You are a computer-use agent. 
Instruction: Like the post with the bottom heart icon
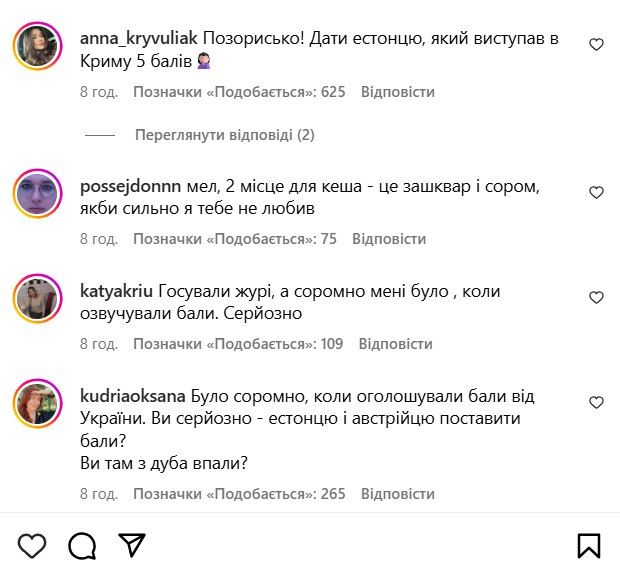pos(32,545)
